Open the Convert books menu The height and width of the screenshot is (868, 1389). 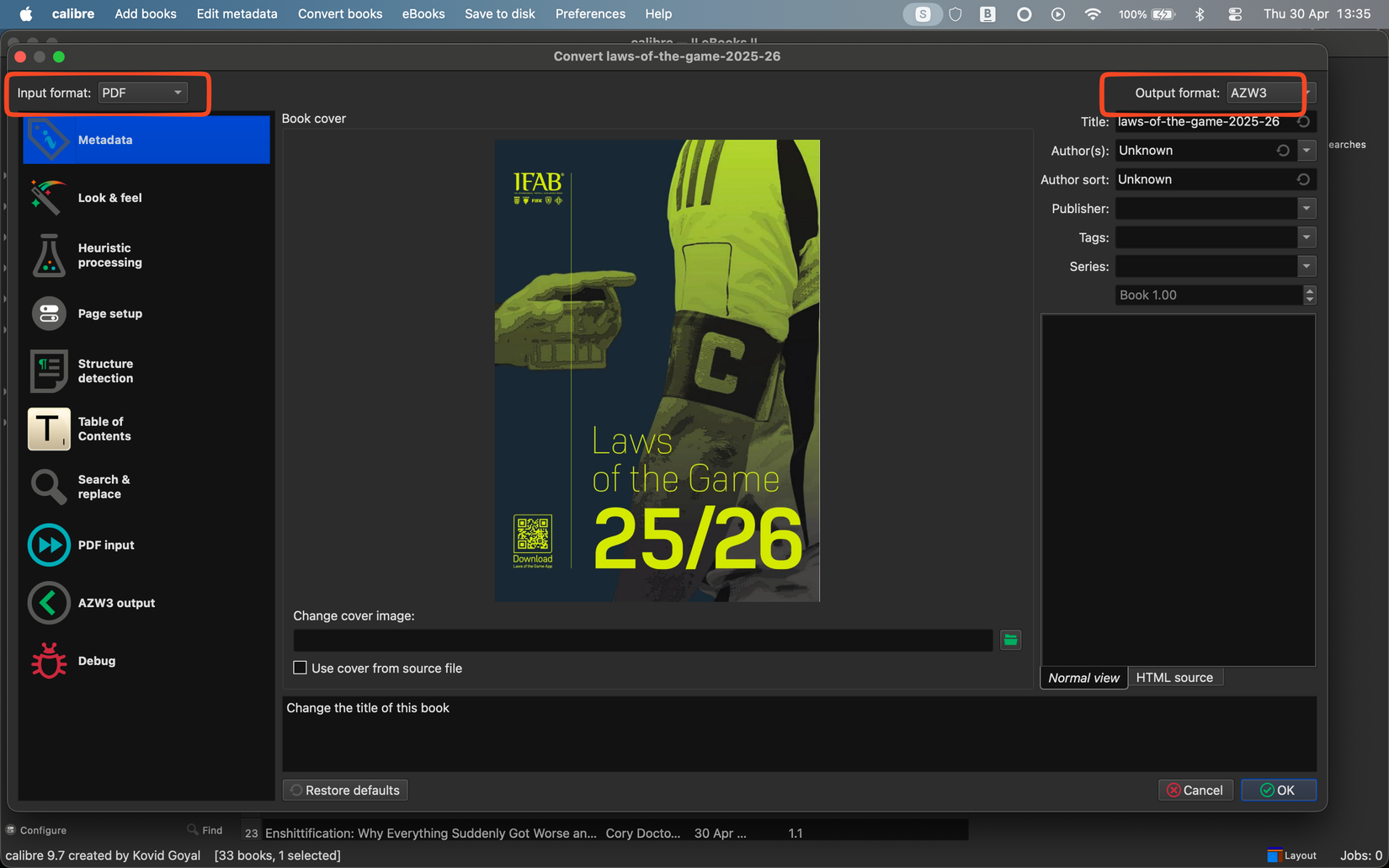(339, 13)
